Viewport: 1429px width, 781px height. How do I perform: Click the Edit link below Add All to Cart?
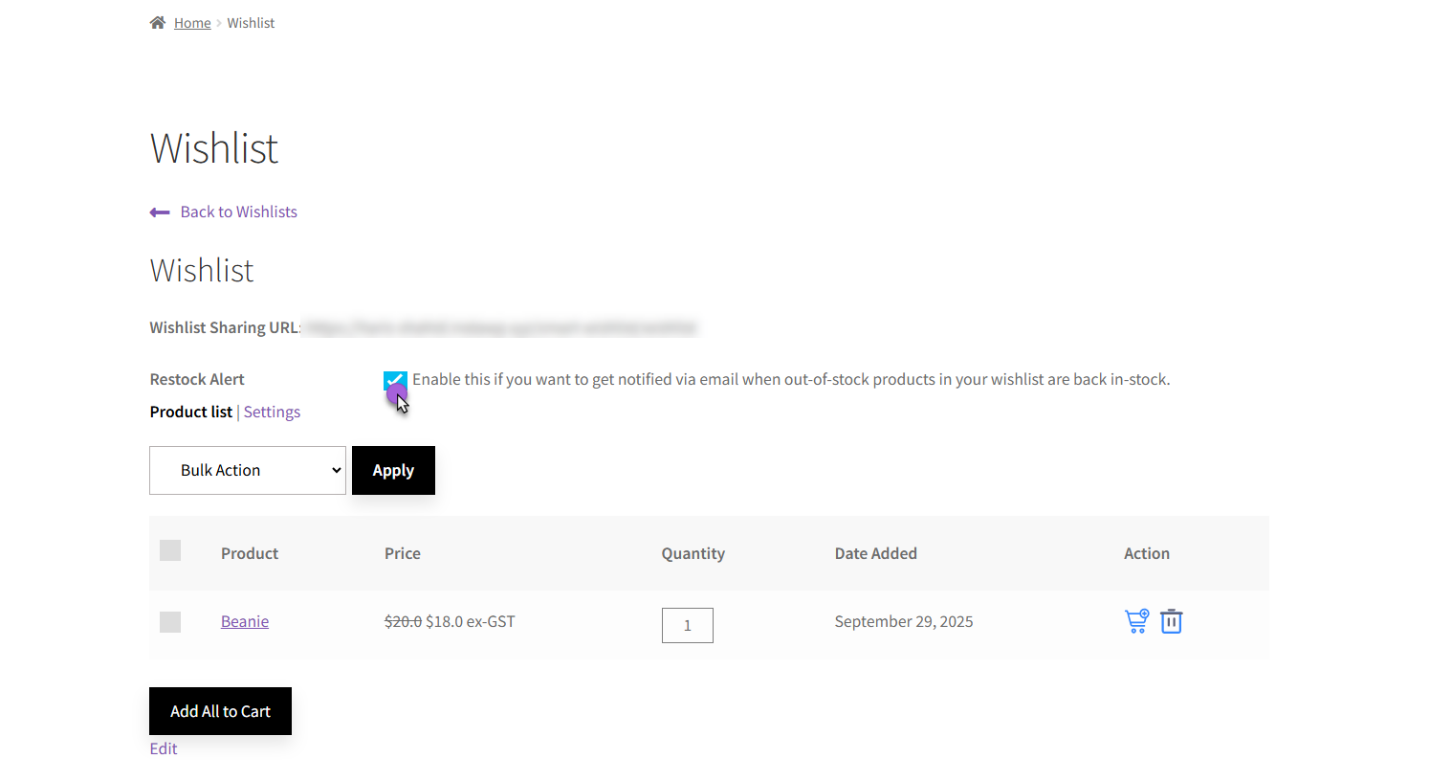[163, 748]
